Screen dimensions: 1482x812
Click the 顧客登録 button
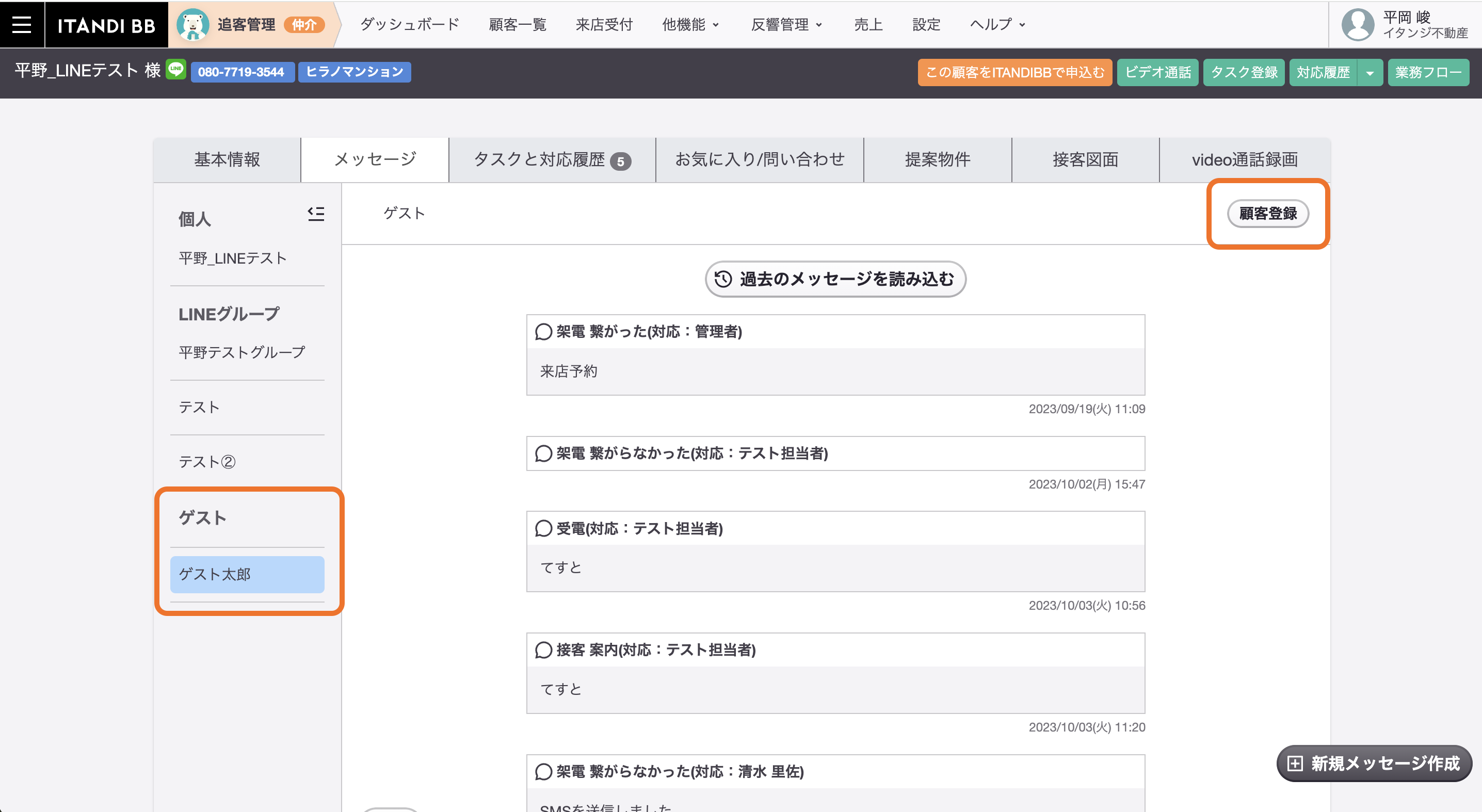pyautogui.click(x=1268, y=214)
